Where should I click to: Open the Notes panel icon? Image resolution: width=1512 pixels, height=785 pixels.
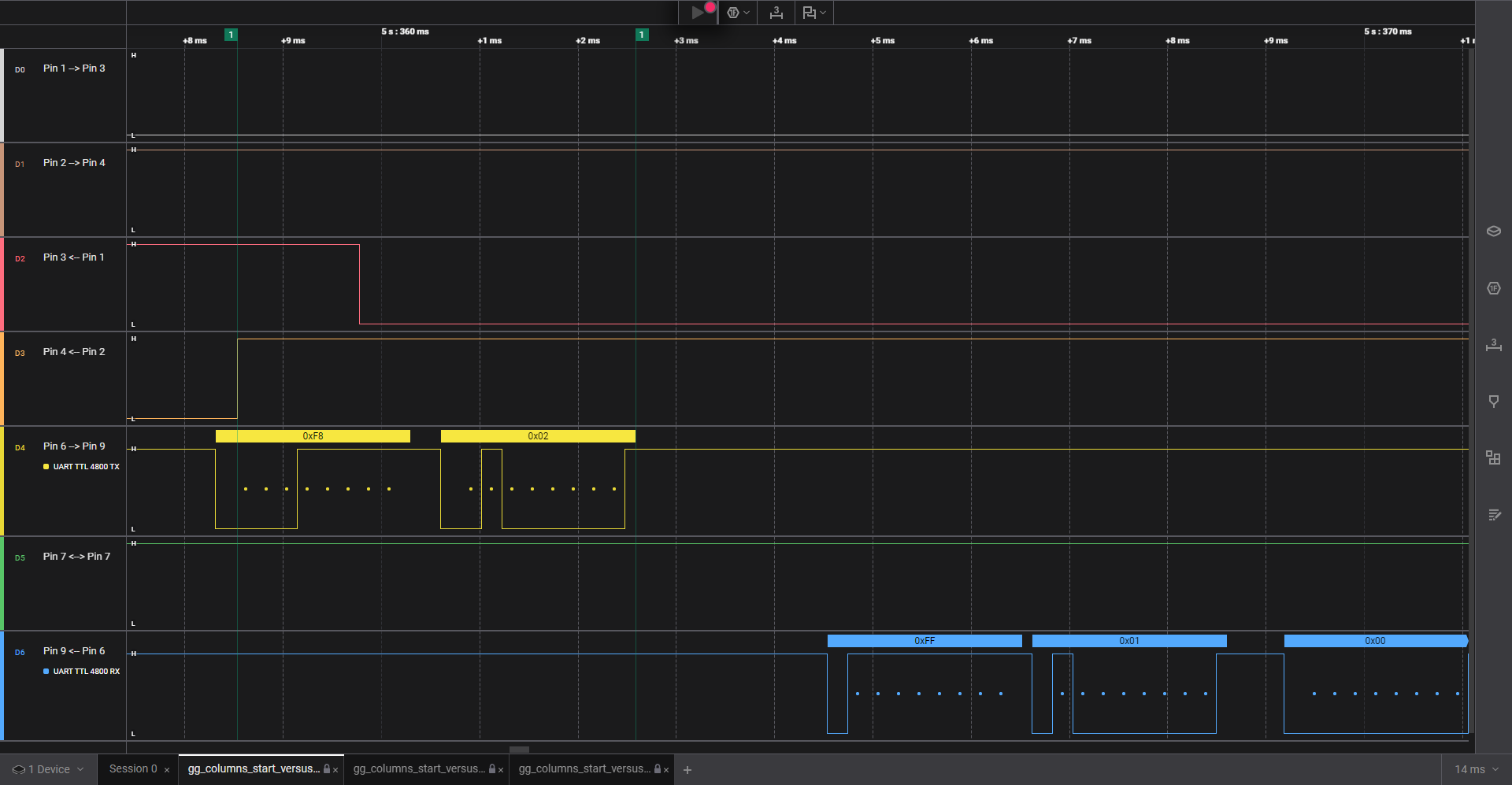[1493, 515]
